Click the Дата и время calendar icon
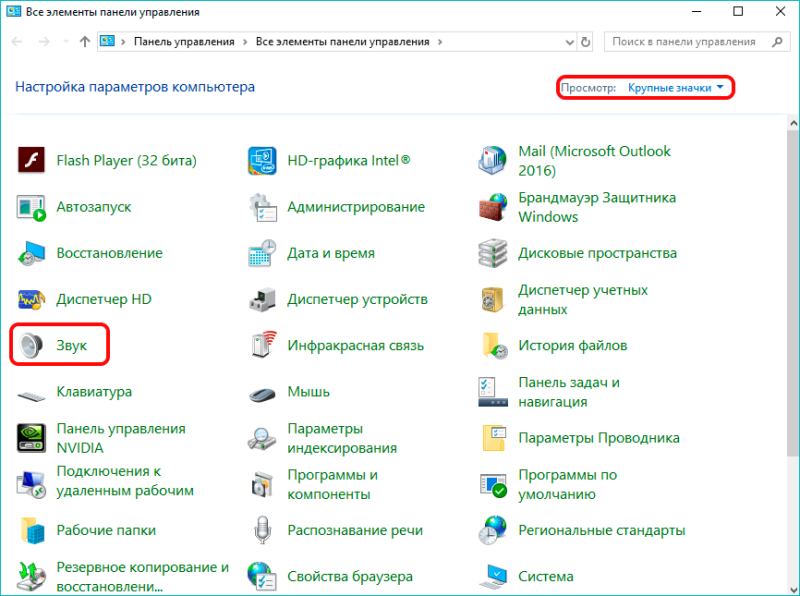 262,253
